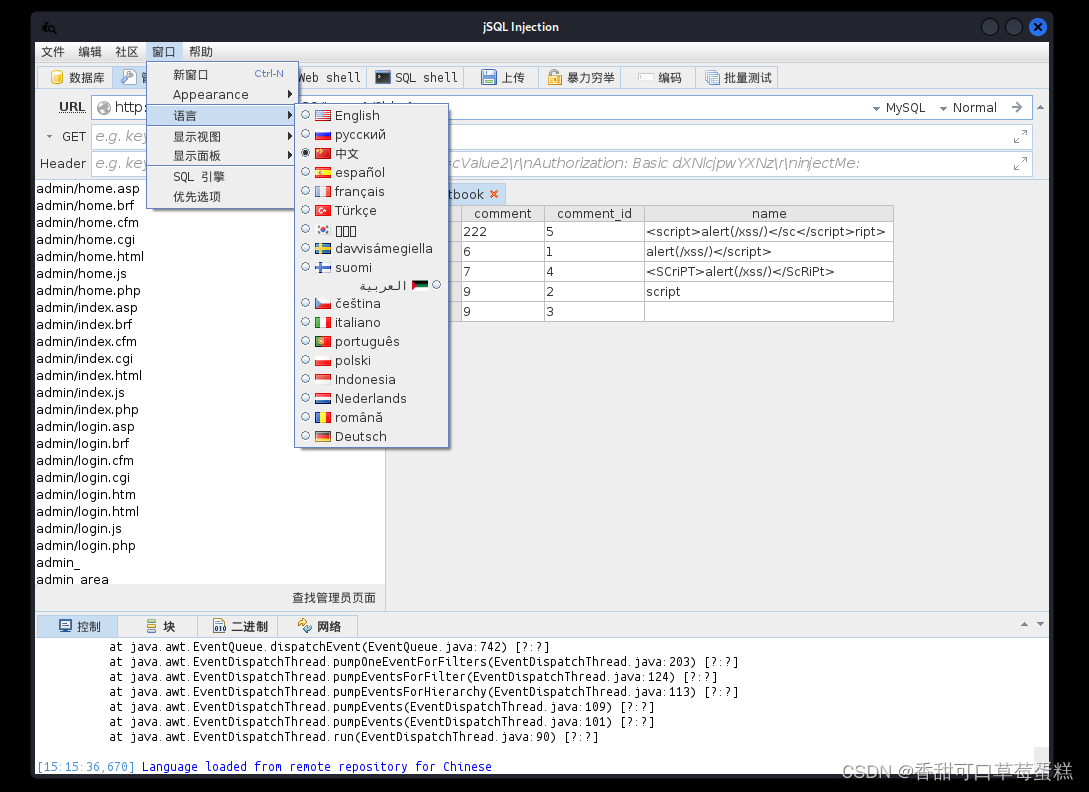Image resolution: width=1089 pixels, height=792 pixels.
Task: Click the suomi Finnish flag icon
Action: tap(323, 267)
